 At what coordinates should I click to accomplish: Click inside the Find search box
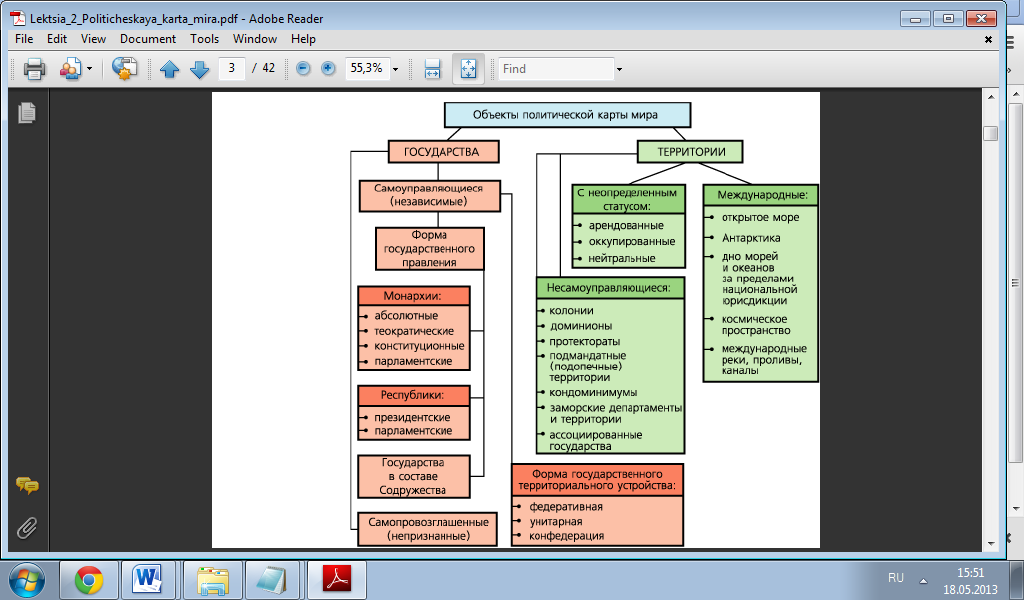[556, 69]
